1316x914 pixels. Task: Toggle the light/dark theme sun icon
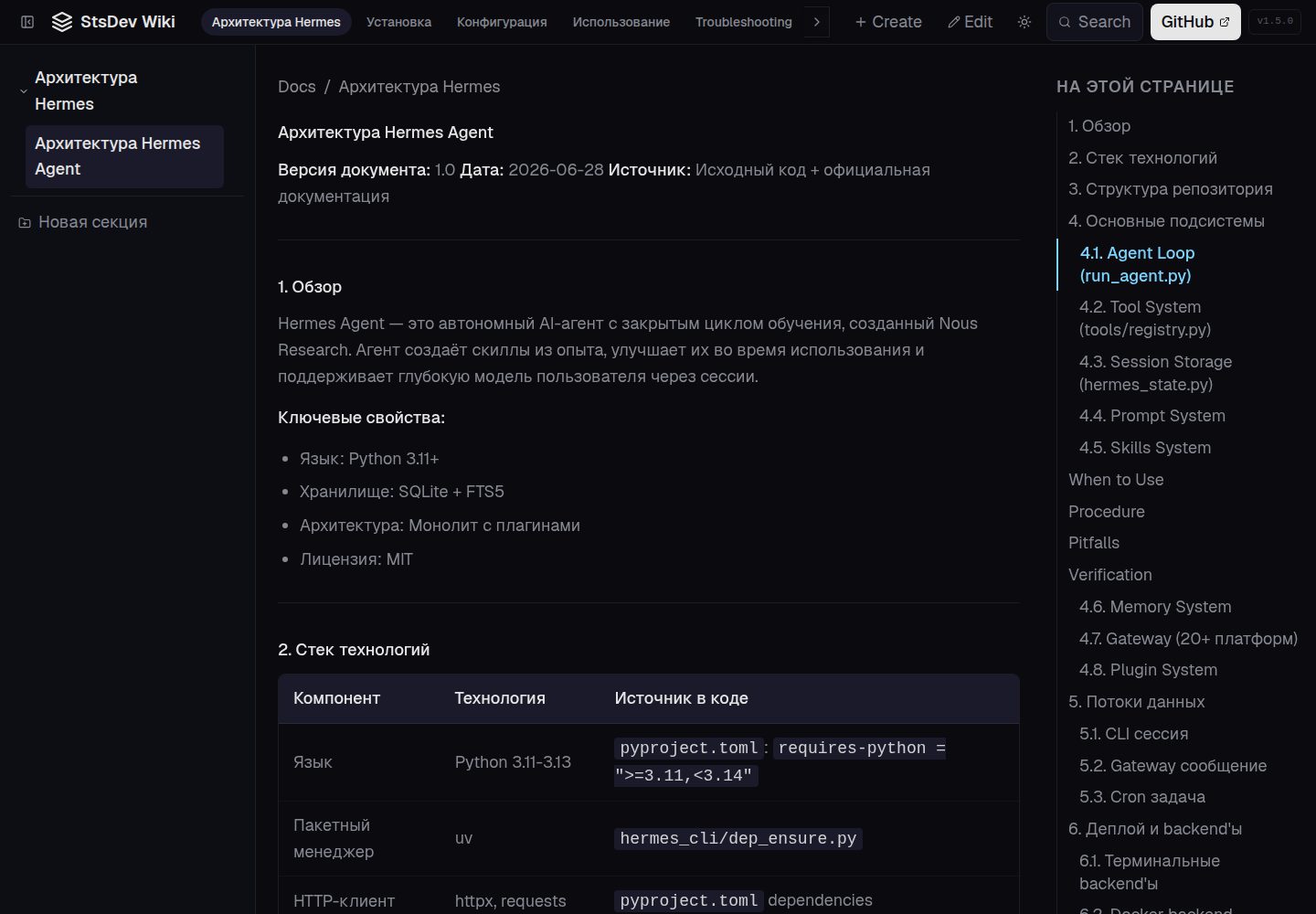tap(1024, 22)
